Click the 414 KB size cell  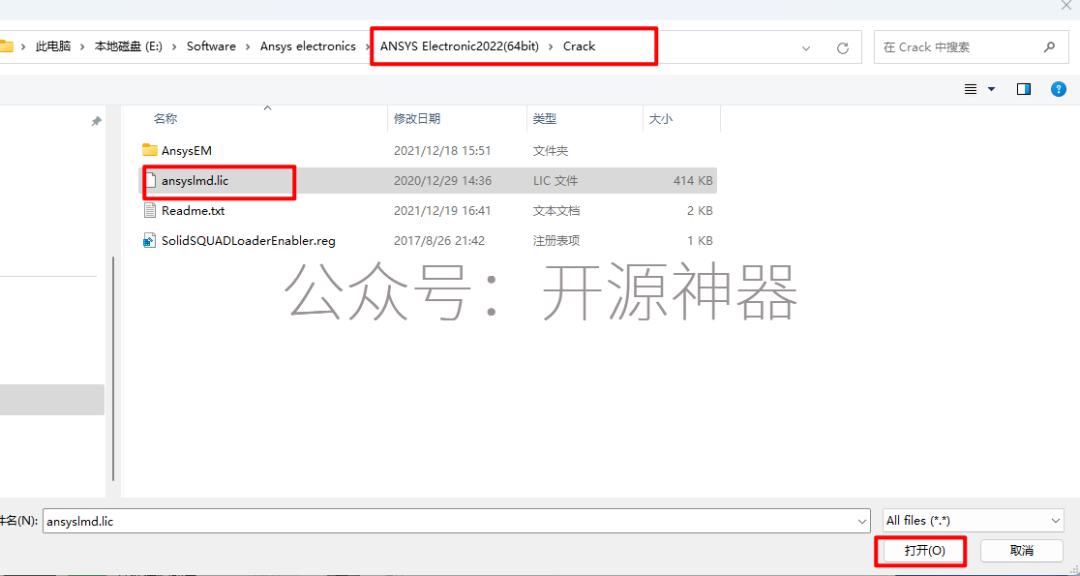click(x=693, y=181)
